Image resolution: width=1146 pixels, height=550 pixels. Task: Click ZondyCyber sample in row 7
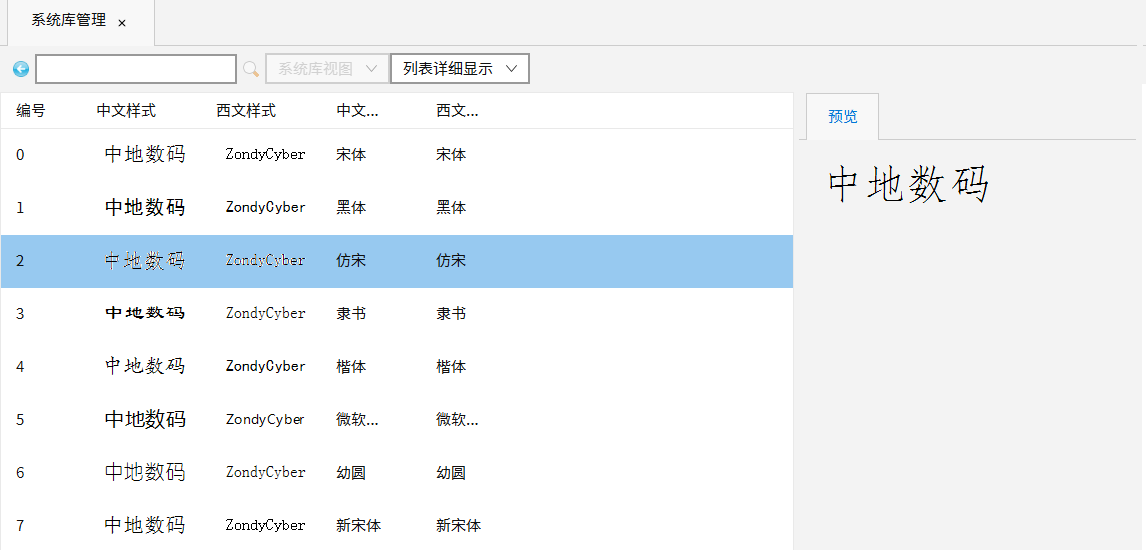pyautogui.click(x=265, y=525)
